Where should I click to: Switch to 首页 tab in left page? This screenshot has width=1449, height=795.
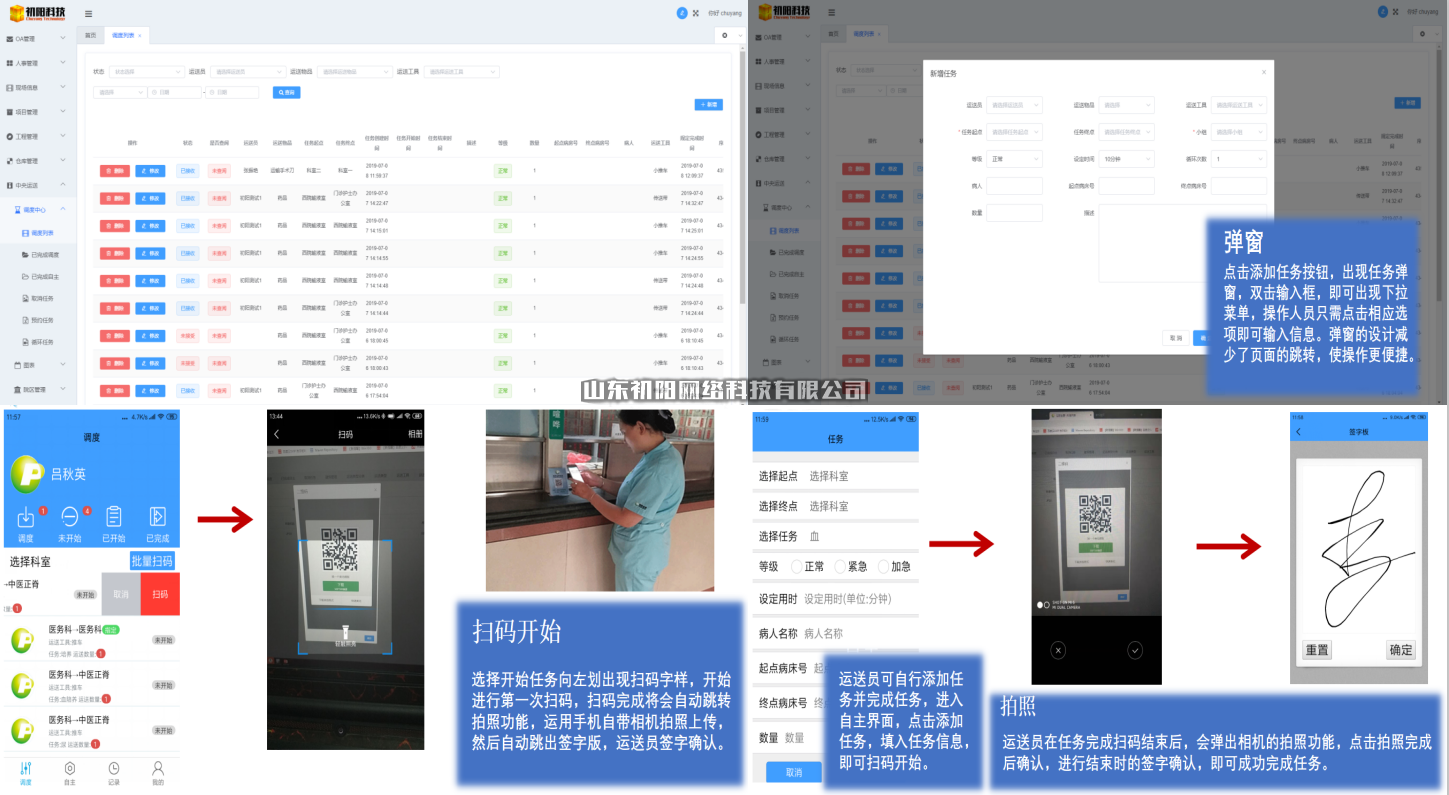91,35
